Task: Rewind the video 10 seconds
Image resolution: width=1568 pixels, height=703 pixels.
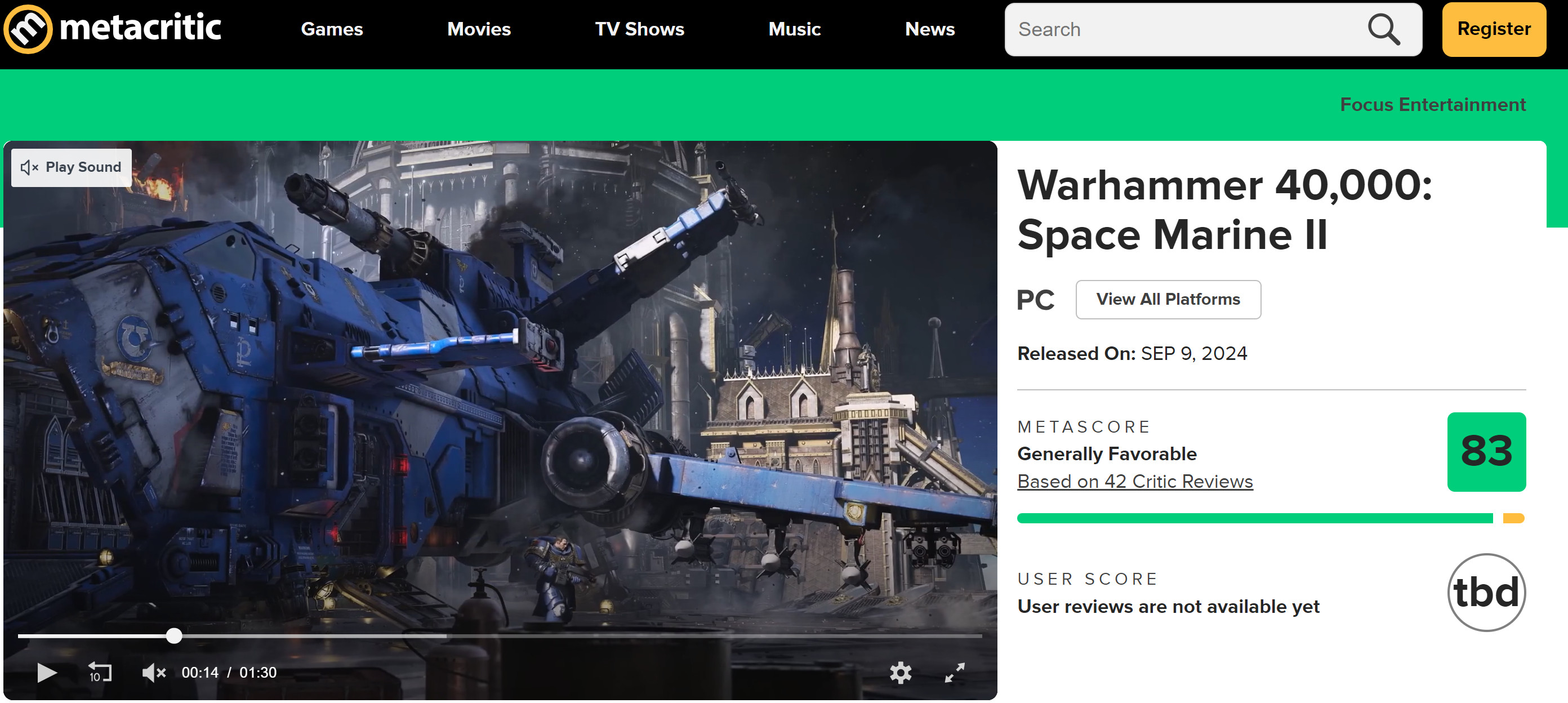Action: coord(100,673)
